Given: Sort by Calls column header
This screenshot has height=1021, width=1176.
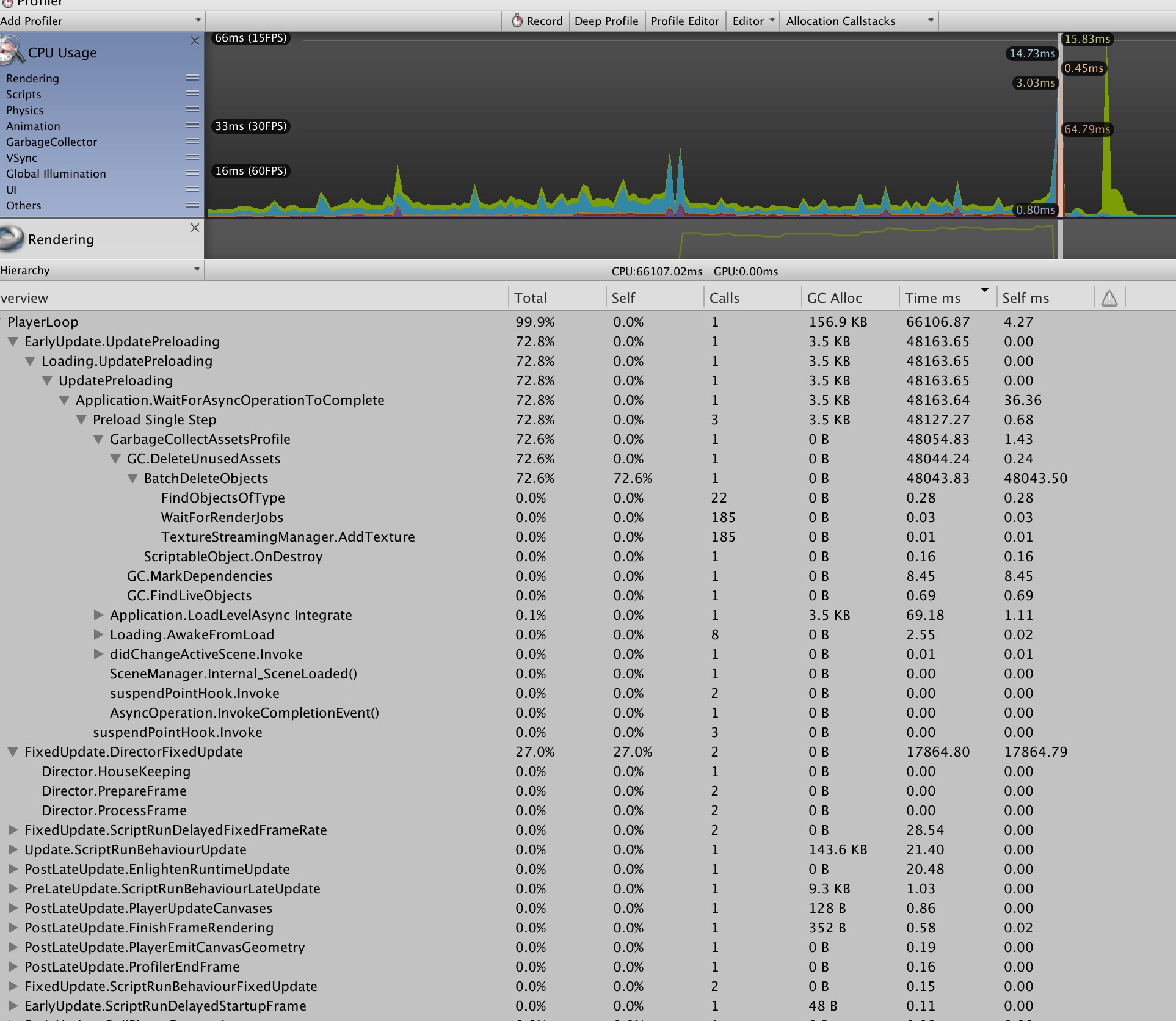Looking at the screenshot, I should click(752, 298).
